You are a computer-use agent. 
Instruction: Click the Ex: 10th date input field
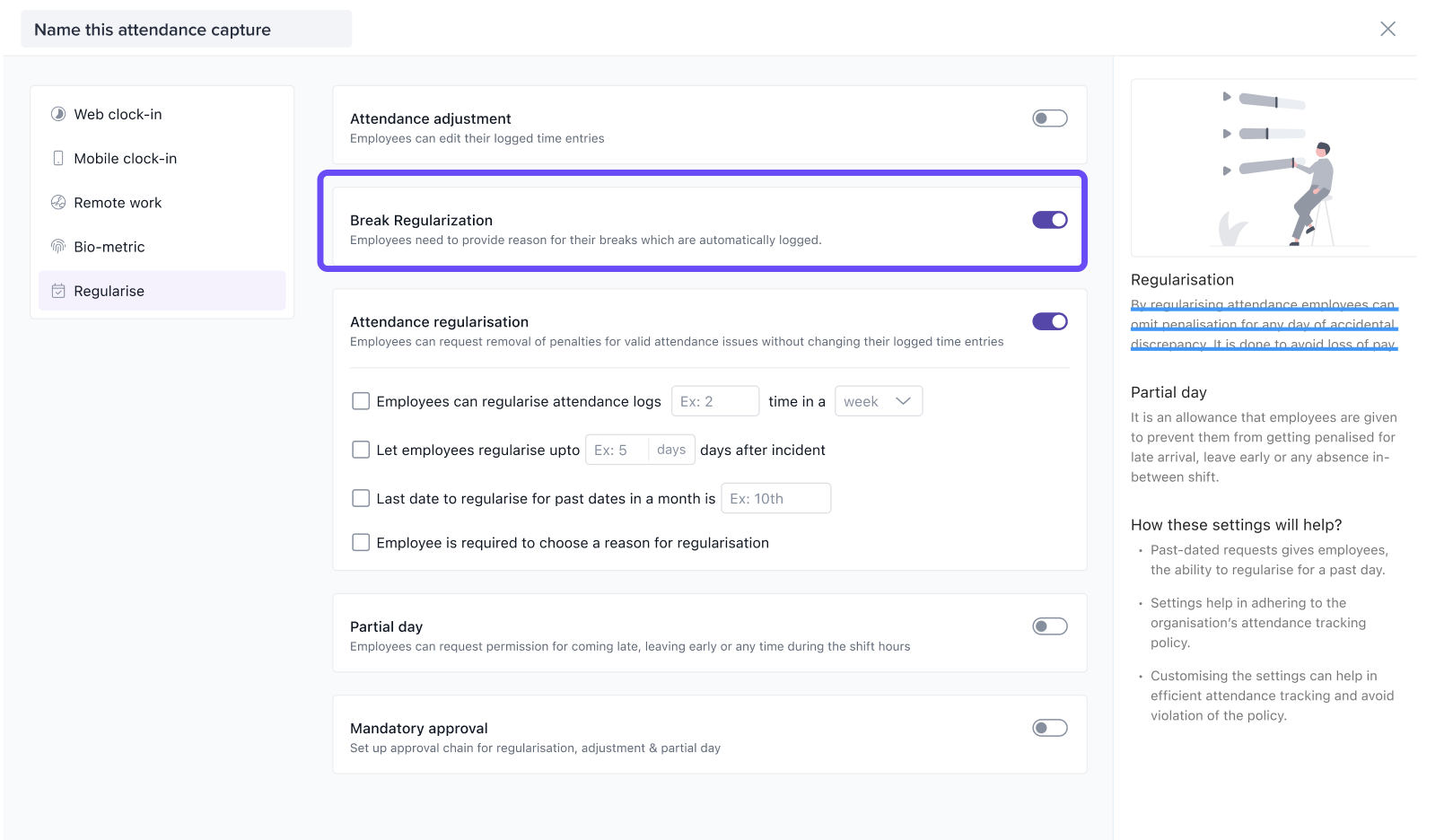(775, 498)
